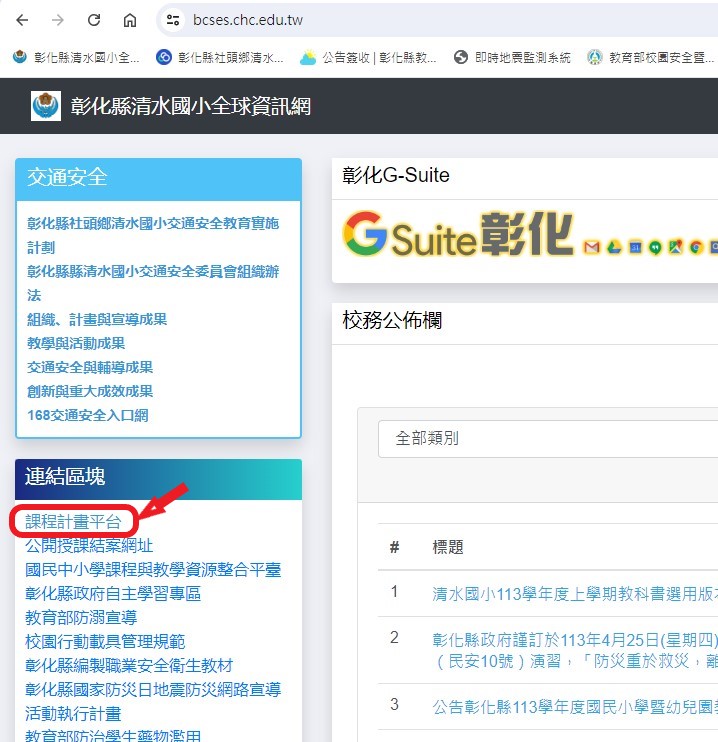Open 168交通安全入口網 link

coord(88,415)
